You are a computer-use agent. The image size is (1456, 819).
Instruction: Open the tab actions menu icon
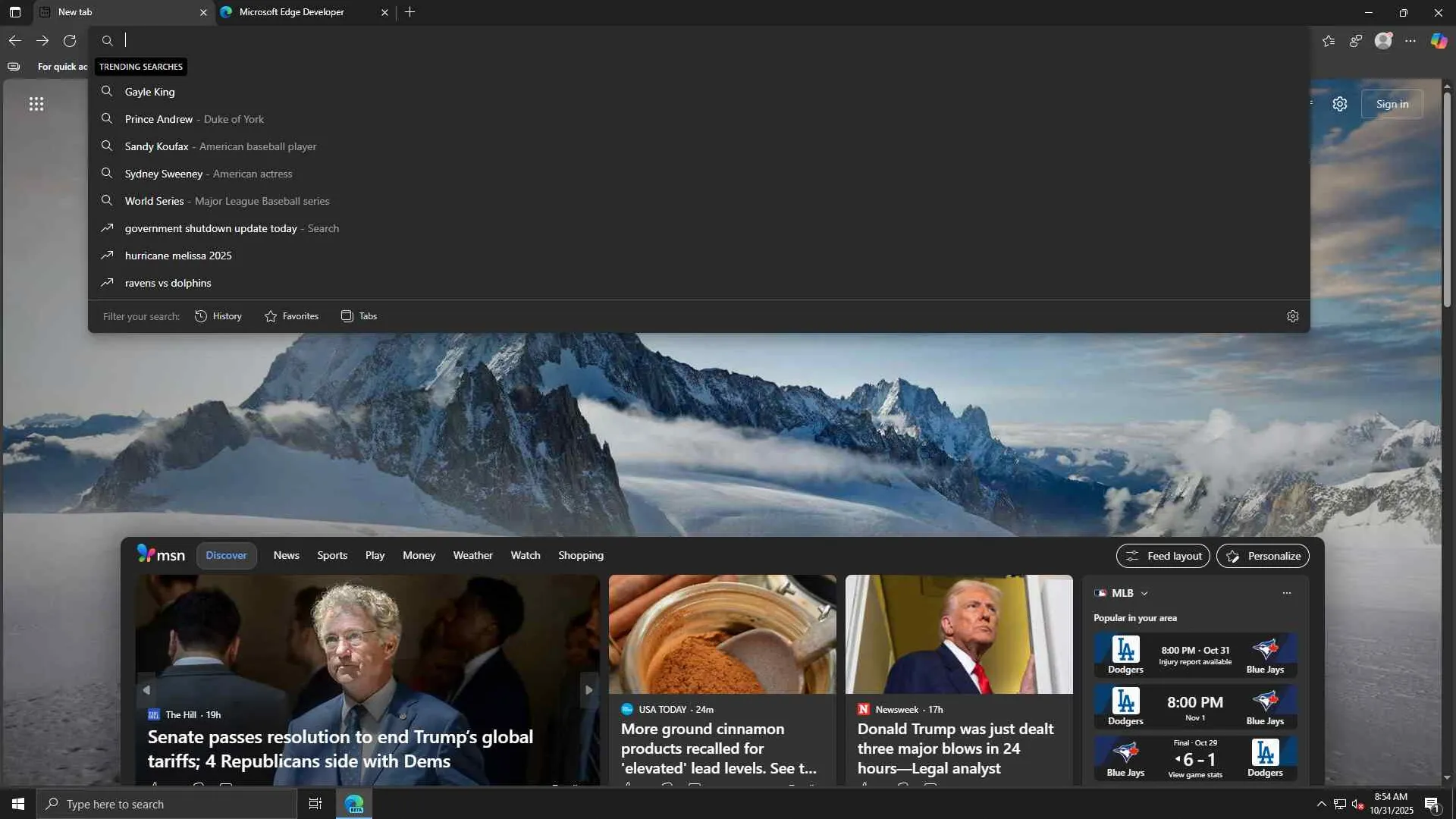coord(15,12)
